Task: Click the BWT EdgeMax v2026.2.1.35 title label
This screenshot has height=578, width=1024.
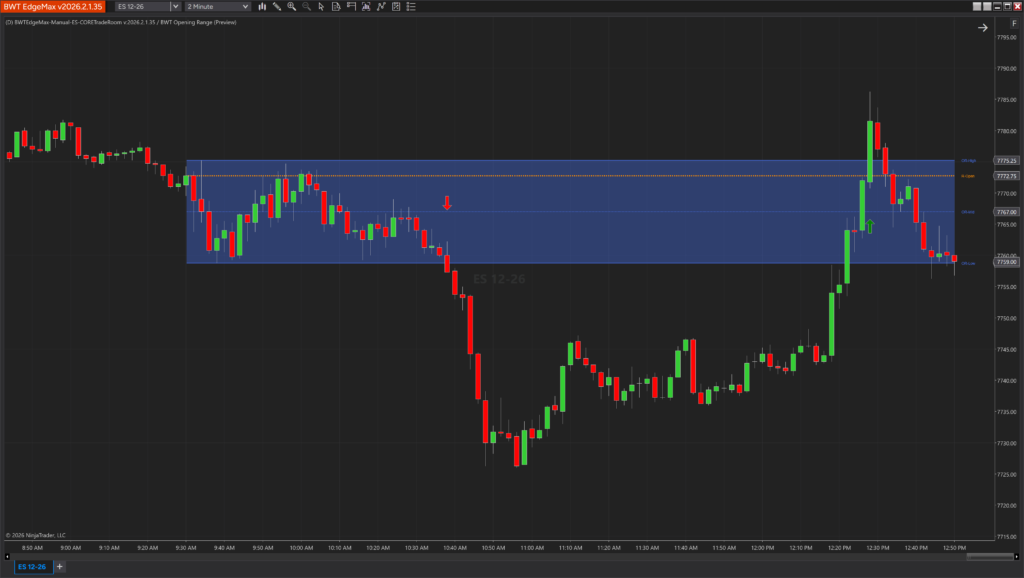Action: (x=53, y=7)
